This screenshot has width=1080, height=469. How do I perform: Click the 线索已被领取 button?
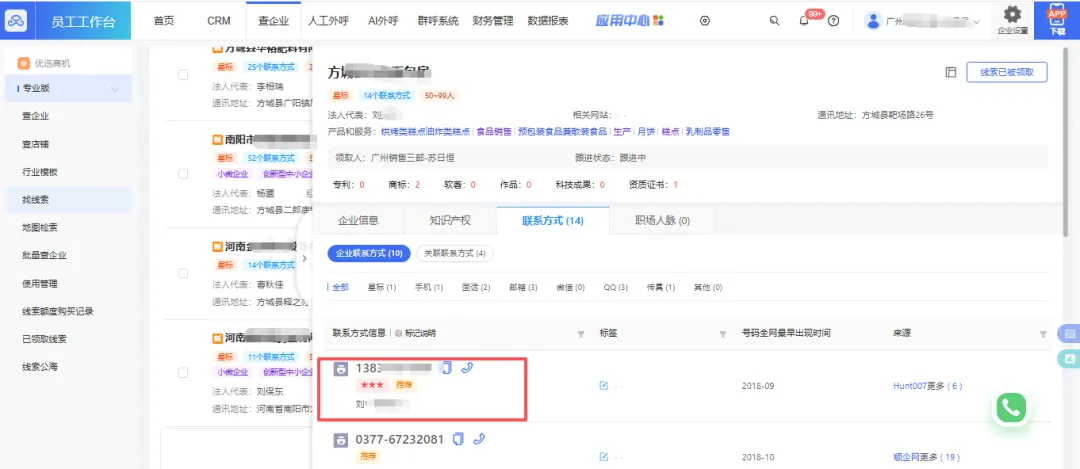pos(1006,72)
